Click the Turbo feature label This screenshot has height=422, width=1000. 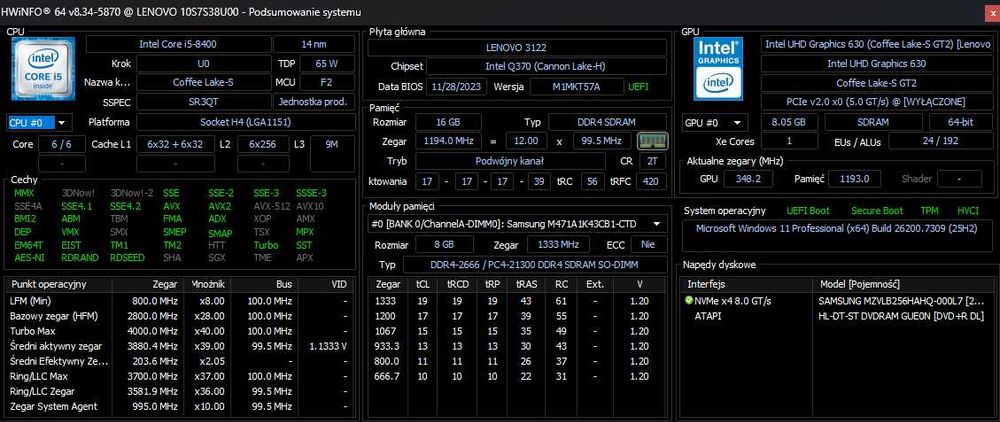pyautogui.click(x=266, y=245)
